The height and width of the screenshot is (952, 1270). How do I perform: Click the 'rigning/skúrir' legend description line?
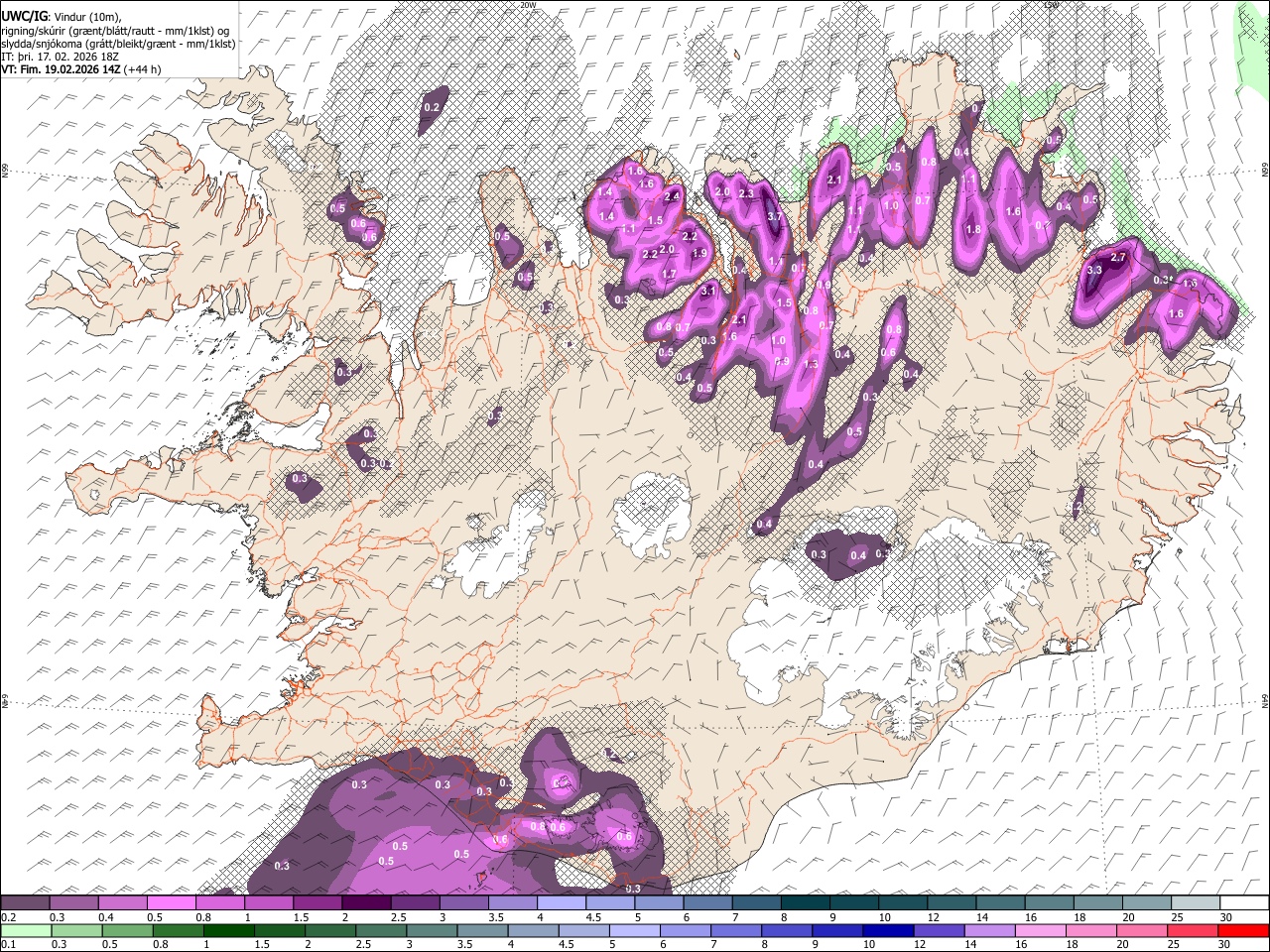pos(117,31)
